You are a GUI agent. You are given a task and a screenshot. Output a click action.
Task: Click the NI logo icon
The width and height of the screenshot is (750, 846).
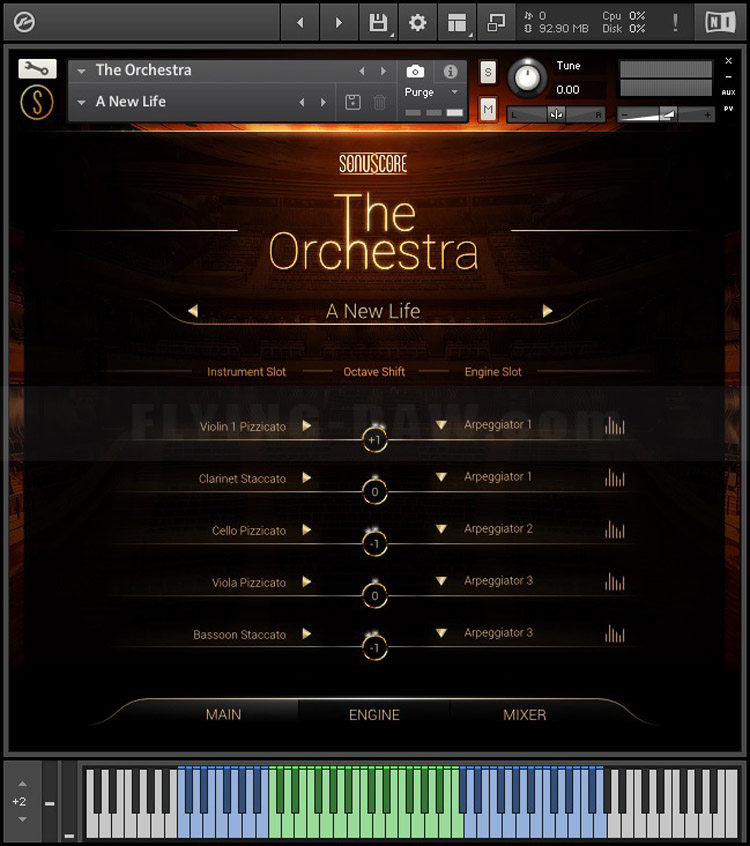(720, 23)
